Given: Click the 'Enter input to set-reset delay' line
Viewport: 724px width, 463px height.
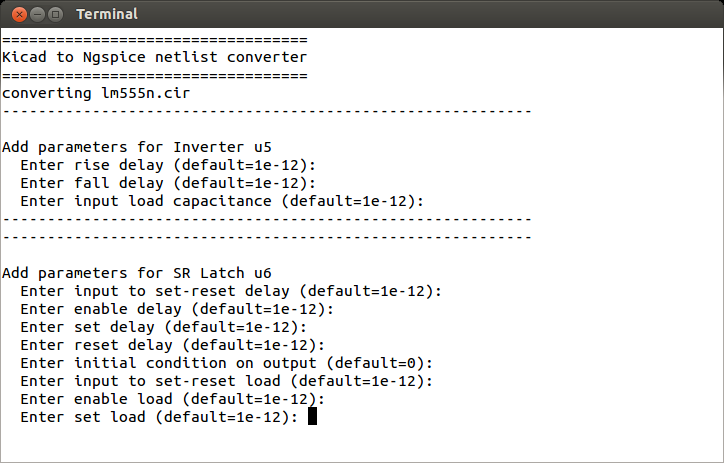Looking at the screenshot, I should tap(231, 291).
